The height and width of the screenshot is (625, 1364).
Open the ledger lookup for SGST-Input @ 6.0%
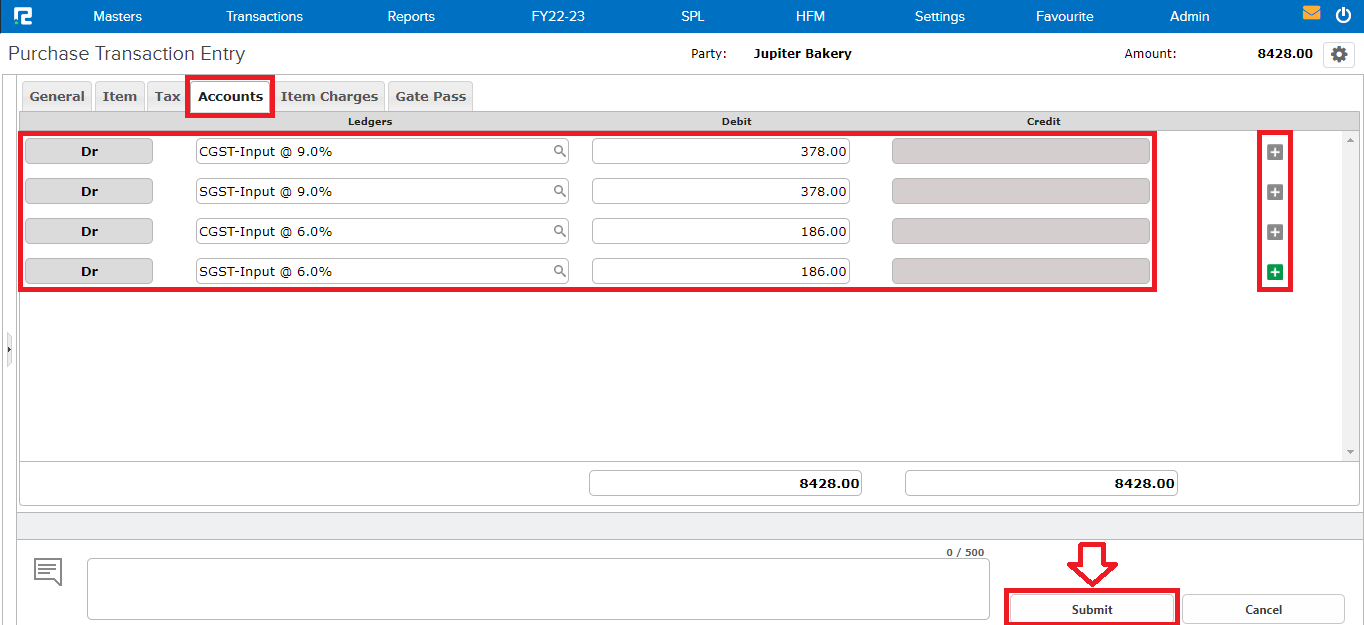[558, 270]
